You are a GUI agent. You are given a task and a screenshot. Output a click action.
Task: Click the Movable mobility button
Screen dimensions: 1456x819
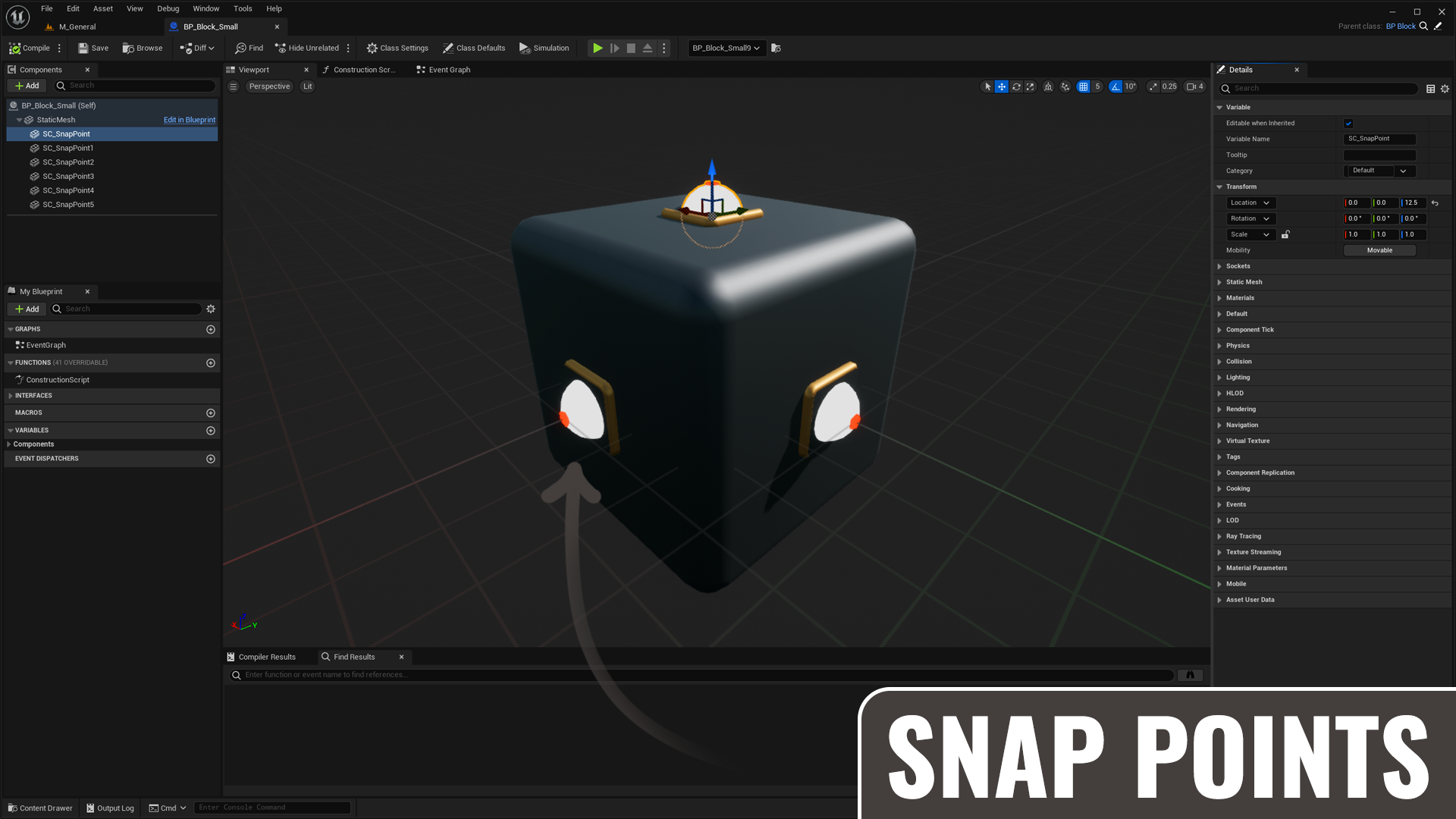(1379, 250)
